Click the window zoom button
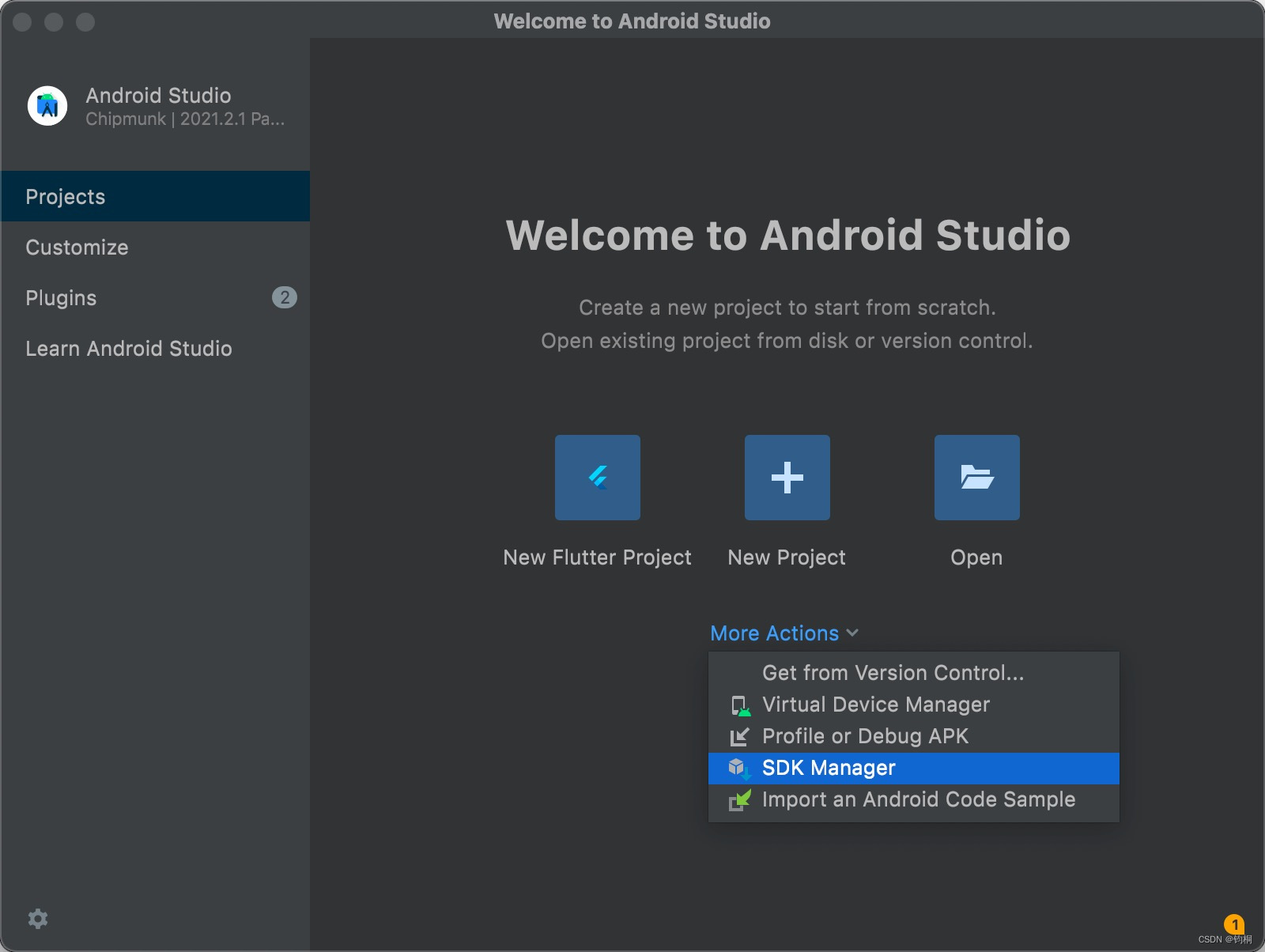Screen dimensions: 1265x952 coord(85,21)
